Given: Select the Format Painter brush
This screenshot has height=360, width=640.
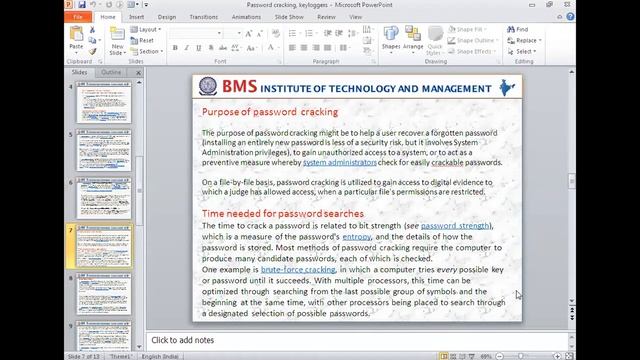Looking at the screenshot, I should [93, 51].
